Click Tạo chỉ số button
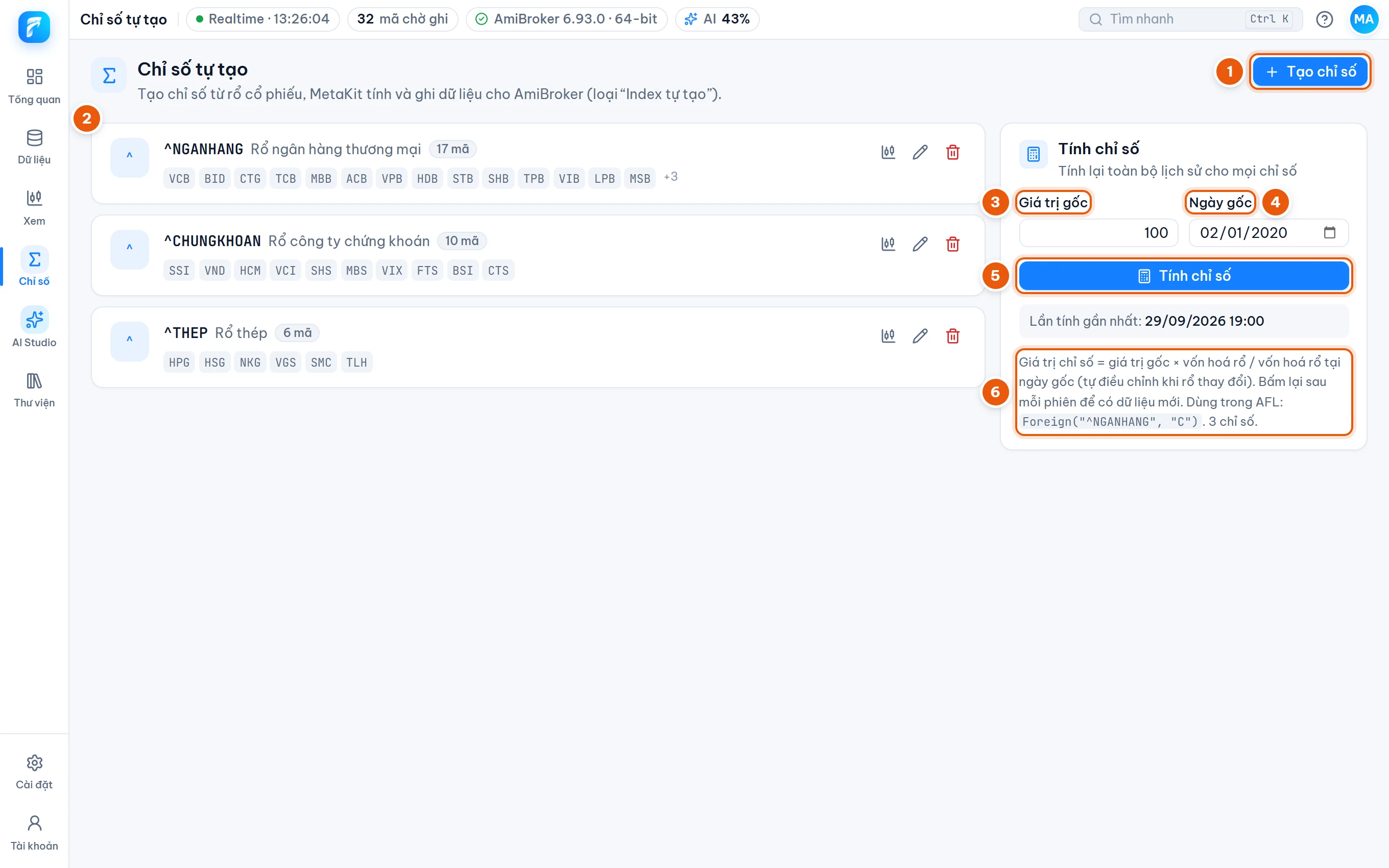The image size is (1389, 868). tap(1310, 72)
